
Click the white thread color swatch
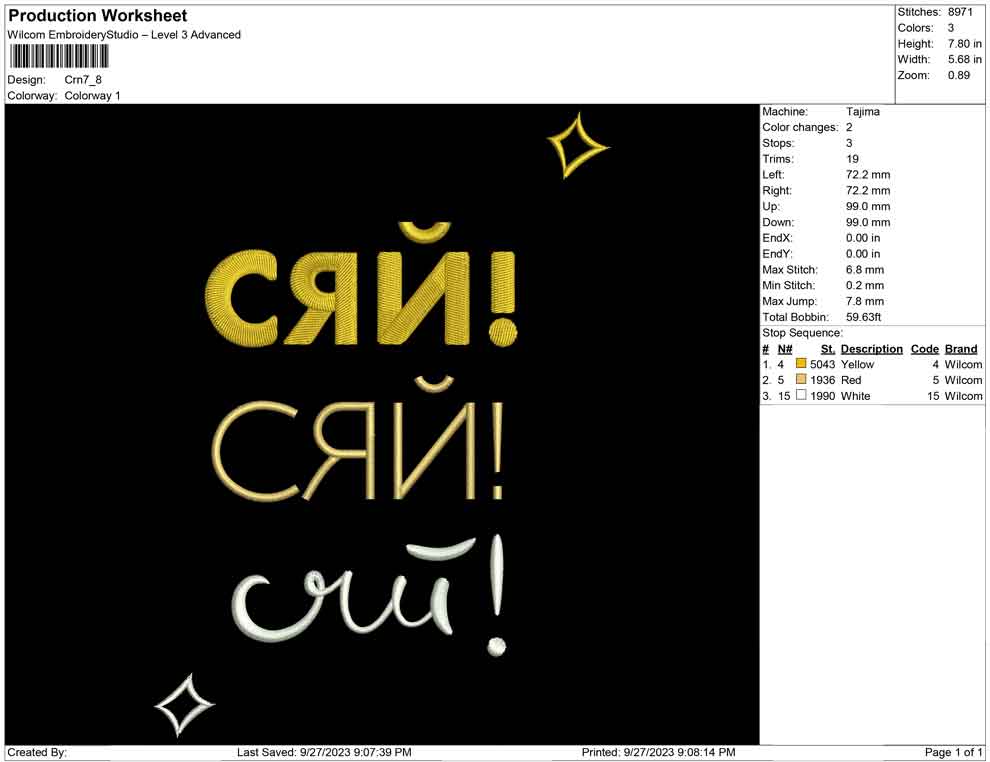[801, 395]
